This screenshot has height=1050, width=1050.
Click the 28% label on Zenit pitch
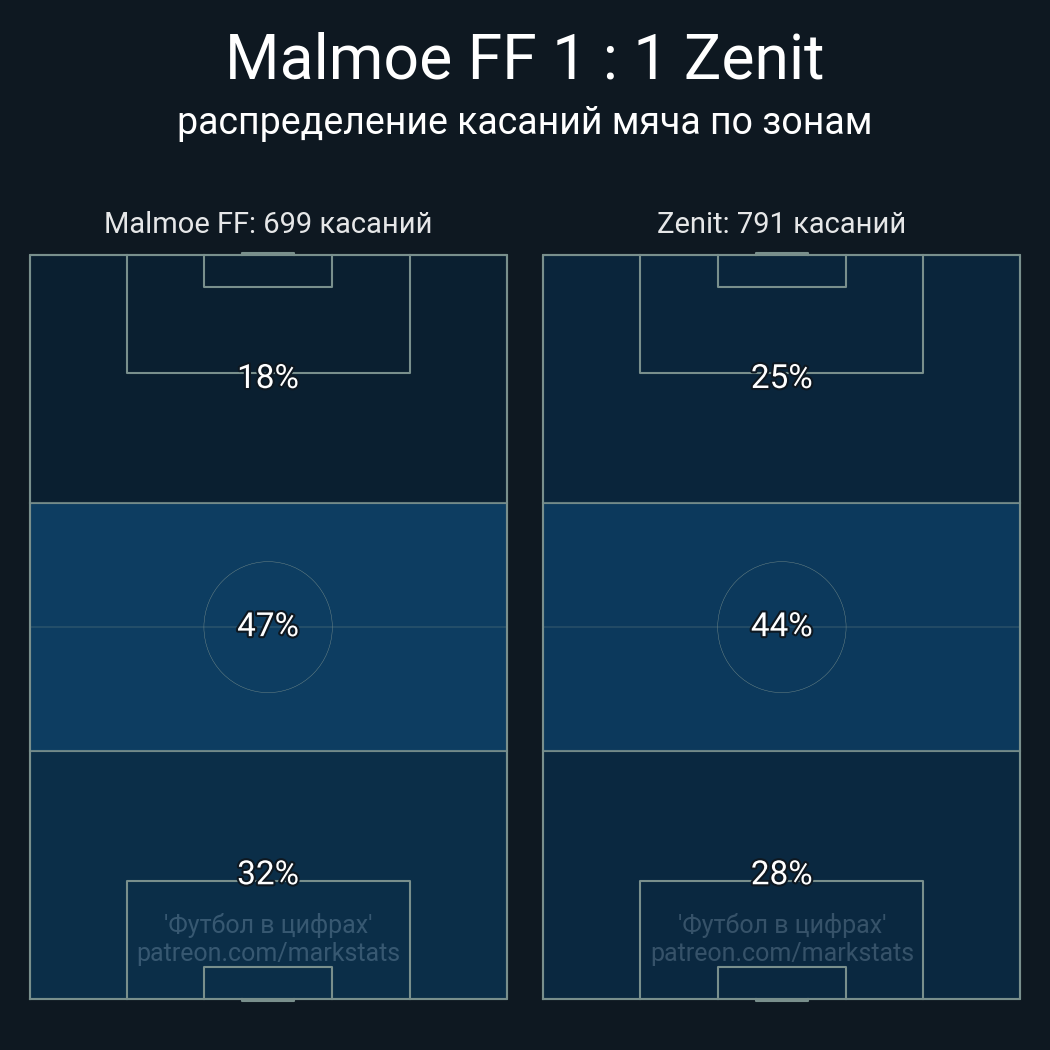point(781,873)
